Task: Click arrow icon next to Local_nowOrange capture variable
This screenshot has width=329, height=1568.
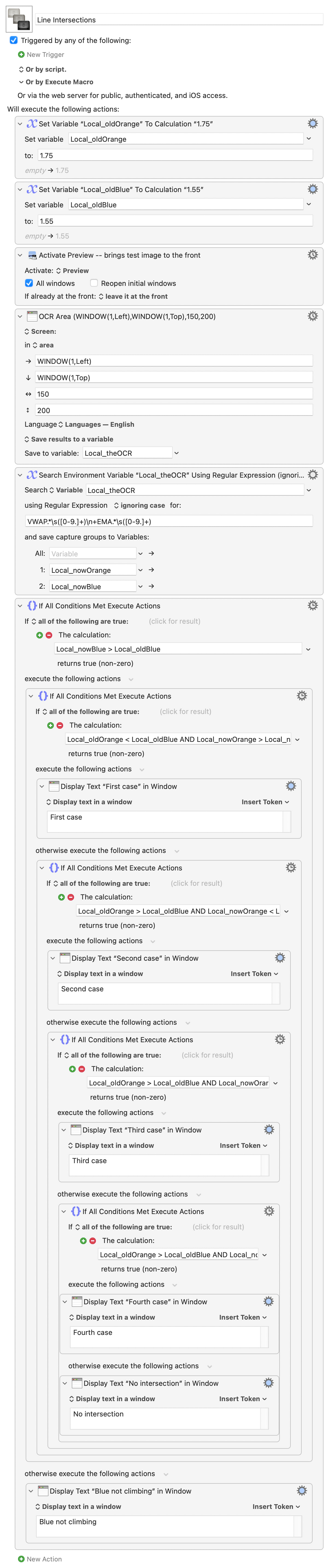Action: 151,570
